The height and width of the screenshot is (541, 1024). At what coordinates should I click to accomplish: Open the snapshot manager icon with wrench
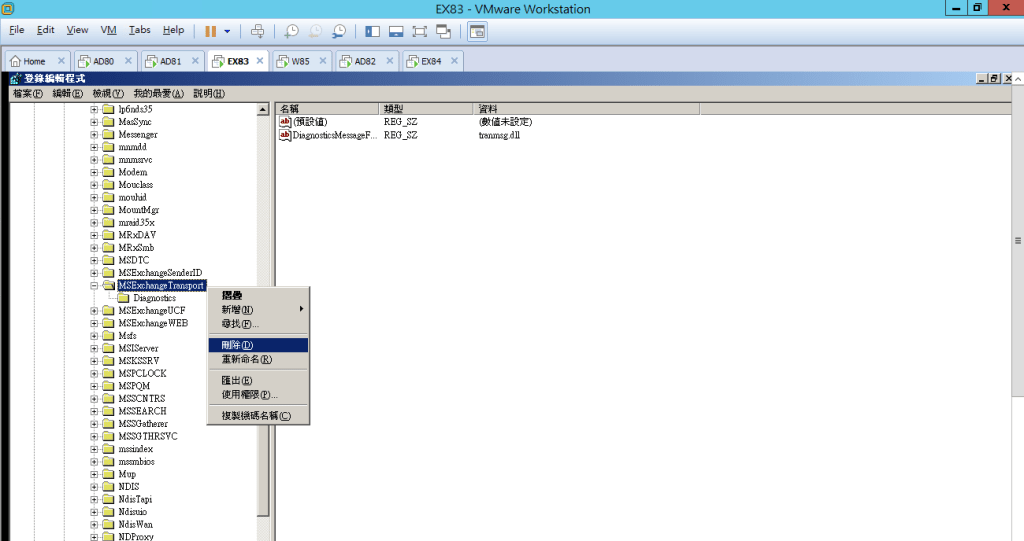pos(340,31)
